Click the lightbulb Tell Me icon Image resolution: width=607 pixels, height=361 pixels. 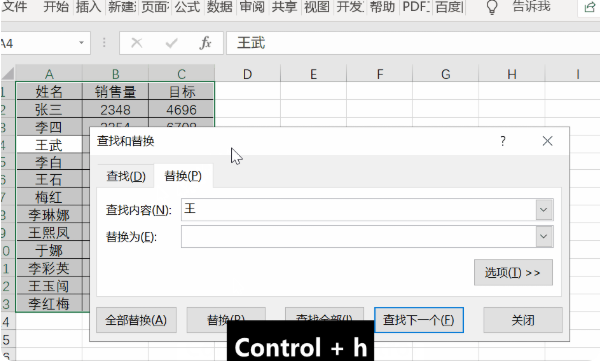492,7
